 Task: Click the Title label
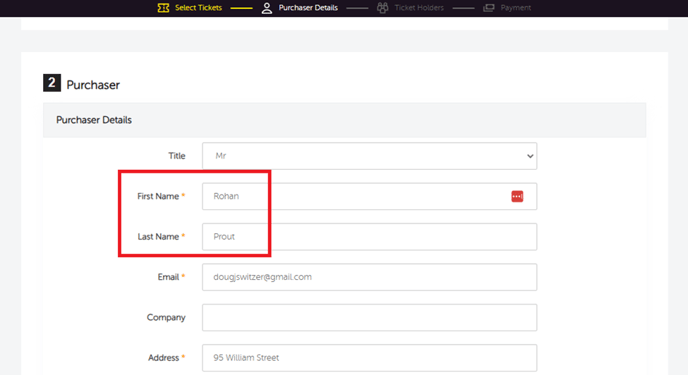(x=177, y=156)
